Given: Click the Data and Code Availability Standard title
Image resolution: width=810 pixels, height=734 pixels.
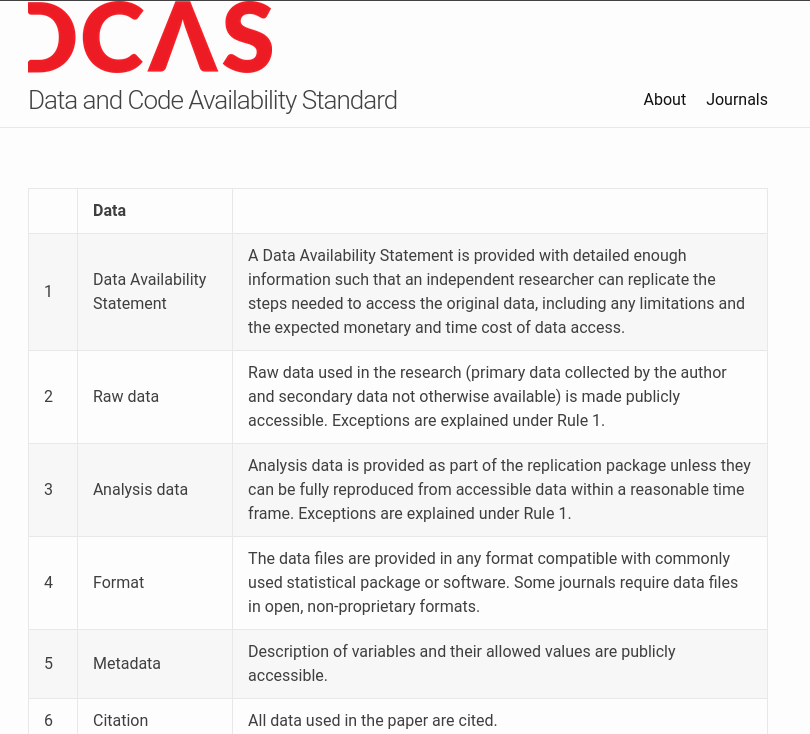Looking at the screenshot, I should coord(212,100).
